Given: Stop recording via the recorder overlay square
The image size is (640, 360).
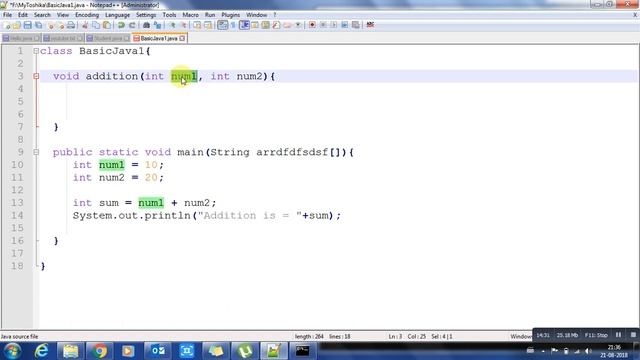Looking at the screenshot, I should (x=633, y=335).
